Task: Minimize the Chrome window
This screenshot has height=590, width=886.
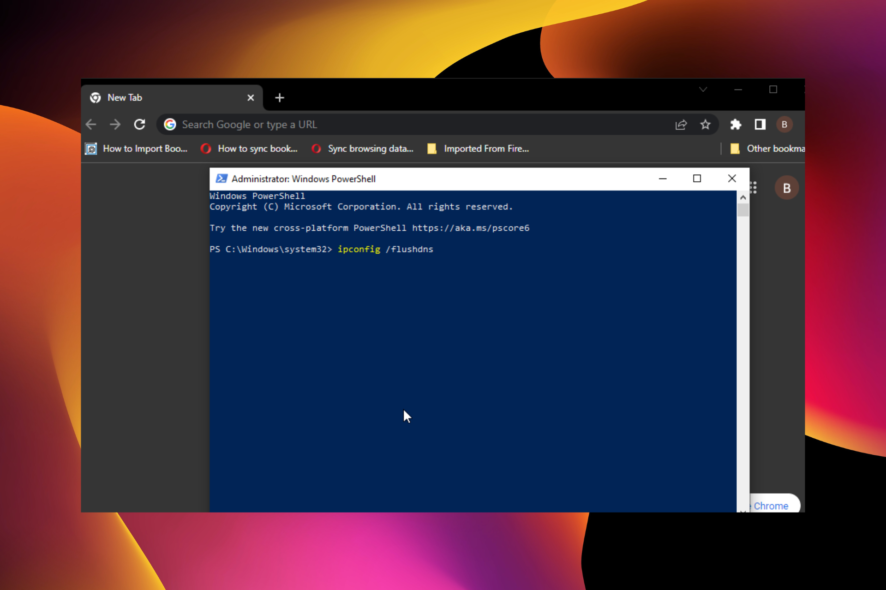Action: [738, 89]
